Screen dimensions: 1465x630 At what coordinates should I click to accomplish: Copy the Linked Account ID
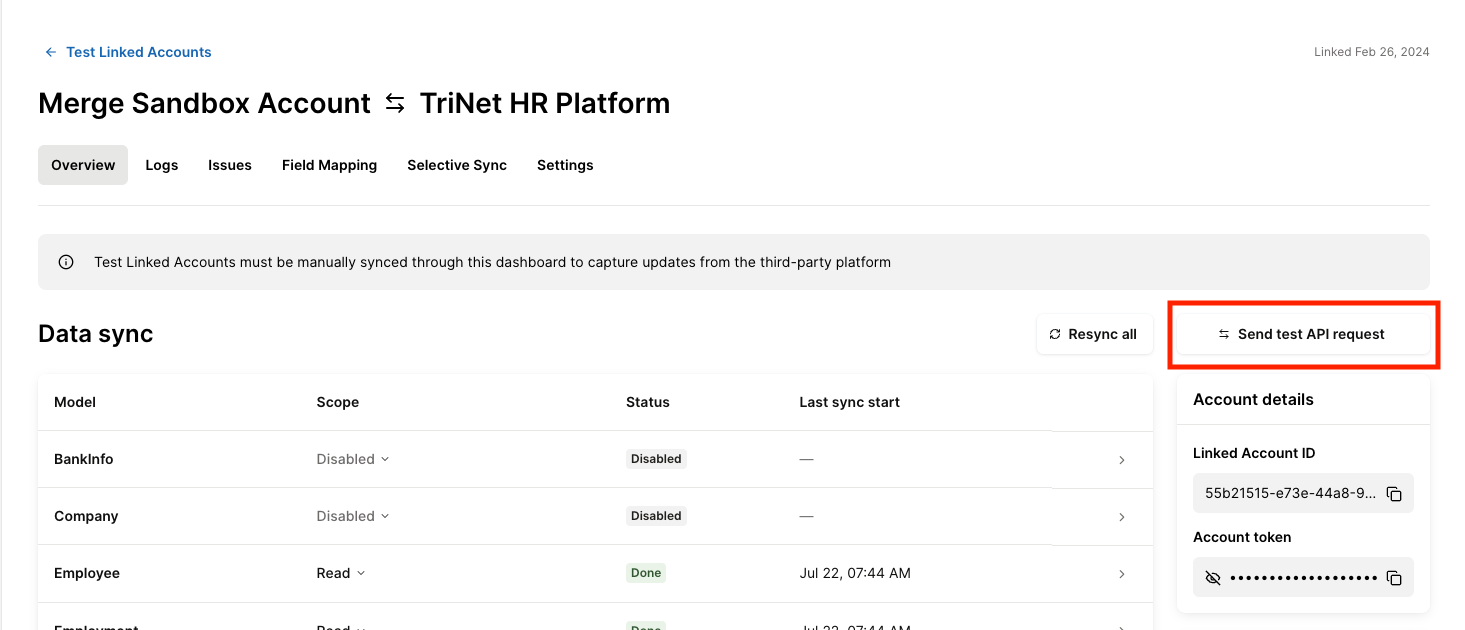tap(1394, 494)
